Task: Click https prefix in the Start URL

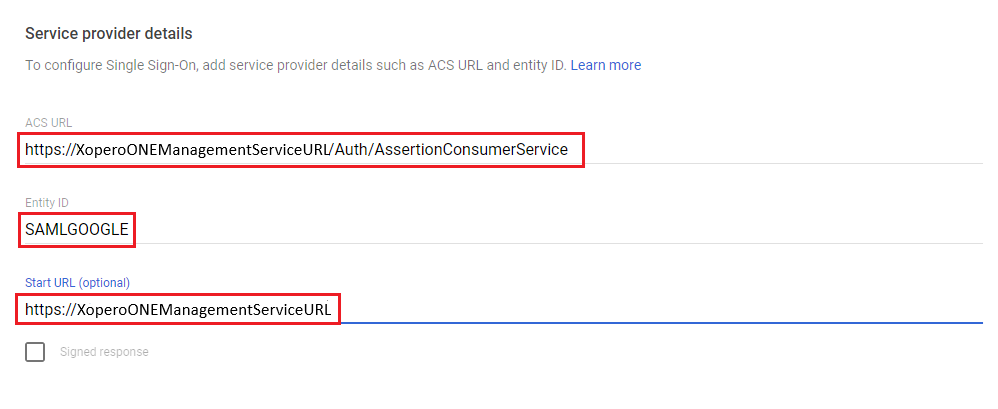Action: [44, 310]
